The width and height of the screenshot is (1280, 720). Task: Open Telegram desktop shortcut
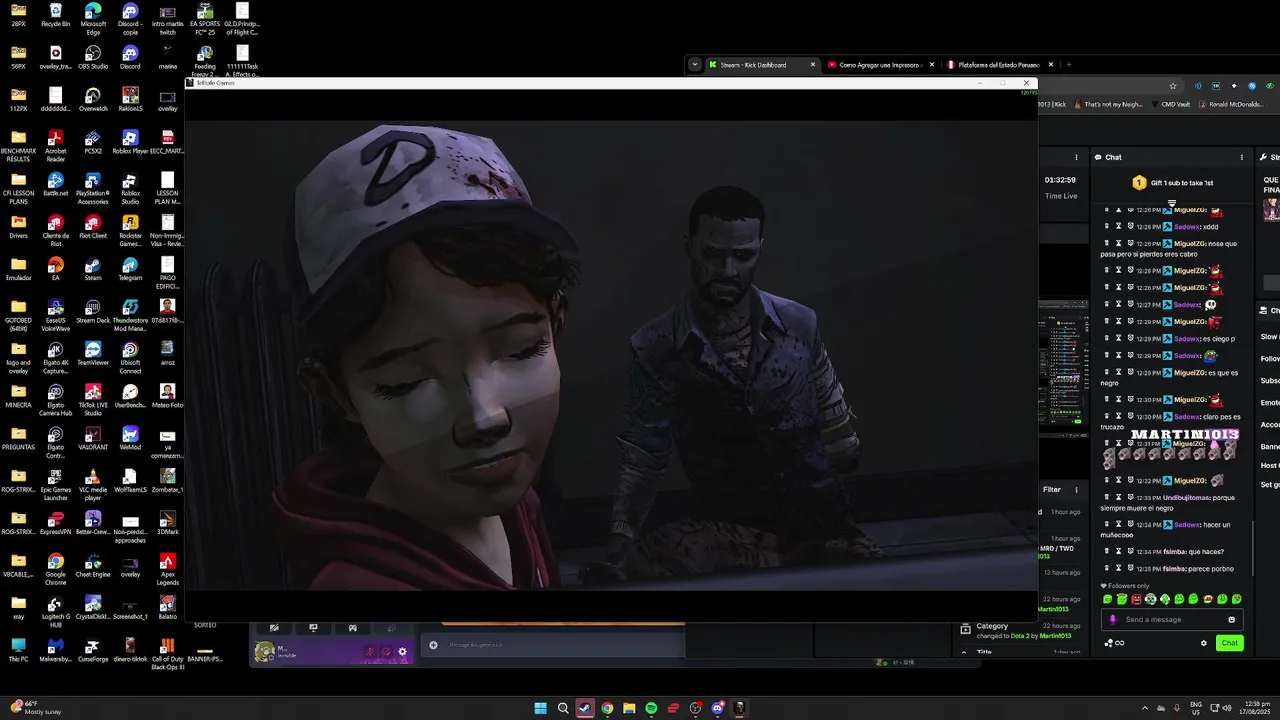[130, 268]
